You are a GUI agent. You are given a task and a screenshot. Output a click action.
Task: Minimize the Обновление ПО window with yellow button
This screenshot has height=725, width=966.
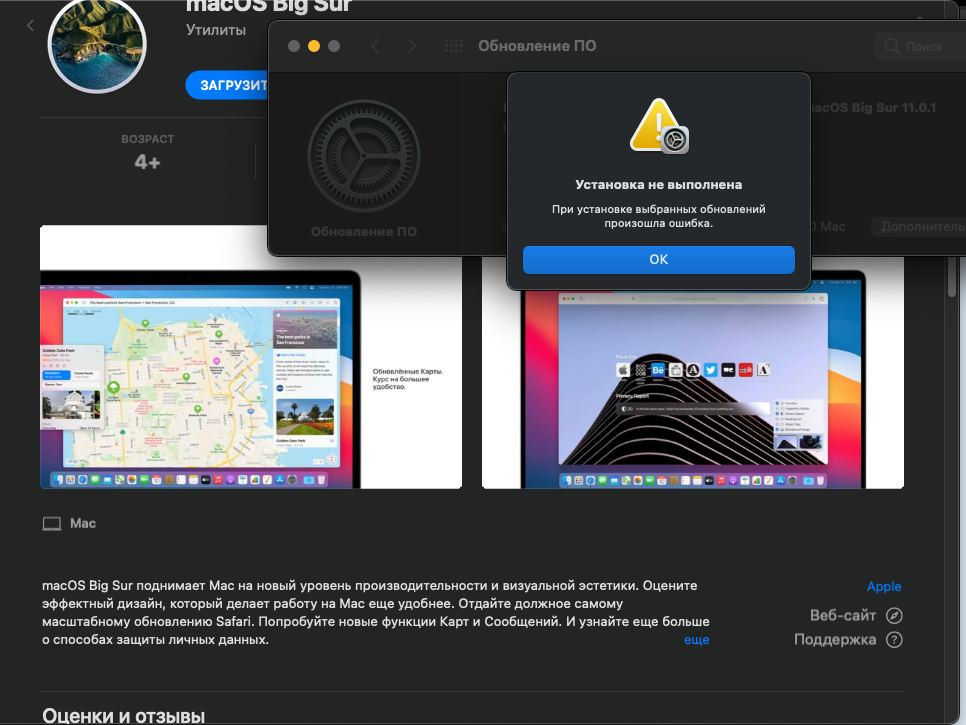[x=314, y=46]
